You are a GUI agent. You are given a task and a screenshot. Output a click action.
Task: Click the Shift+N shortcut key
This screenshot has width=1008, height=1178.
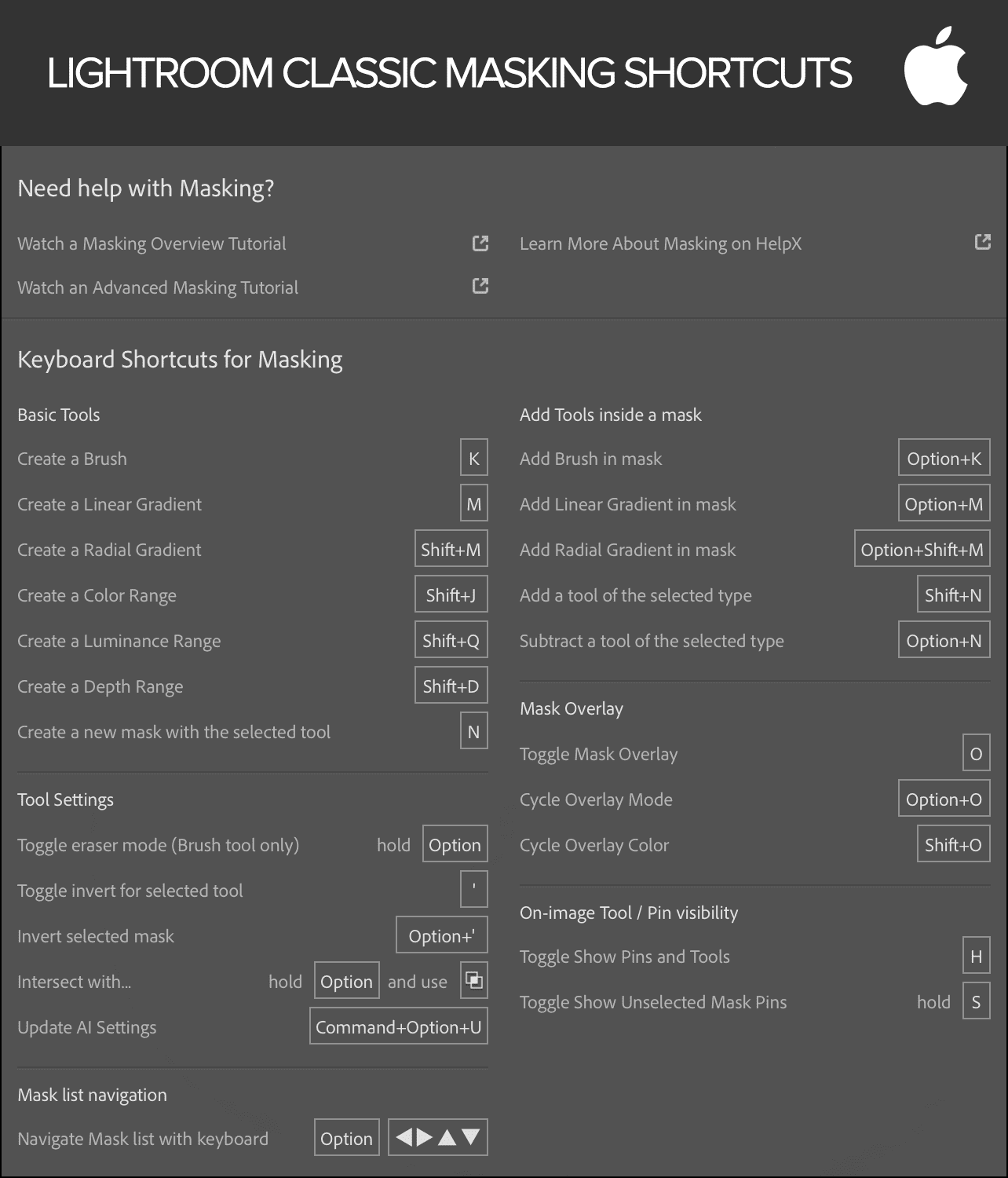[954, 594]
